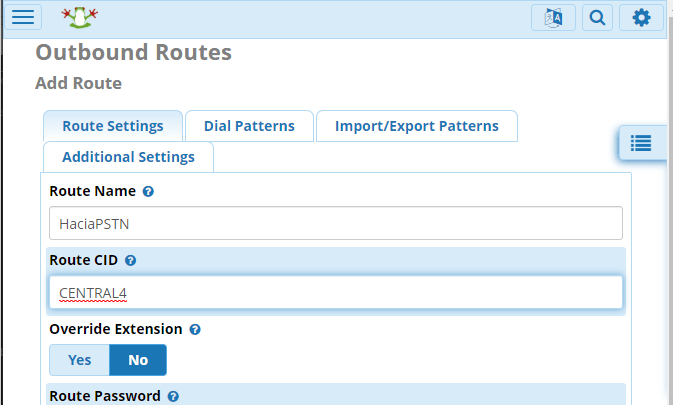Show help for Override Extension

tap(195, 328)
